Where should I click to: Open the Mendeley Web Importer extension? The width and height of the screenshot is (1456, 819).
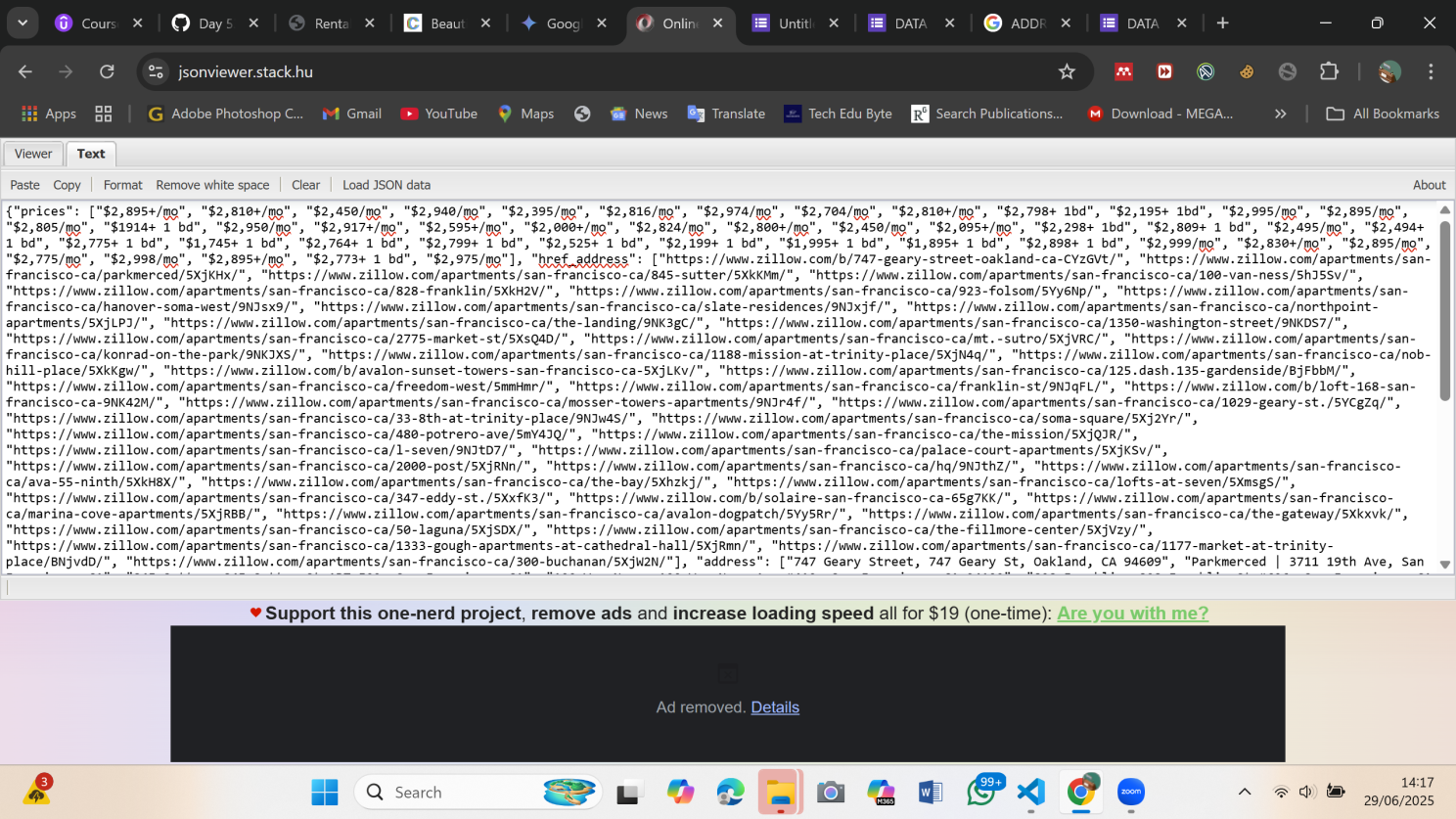click(x=1123, y=71)
